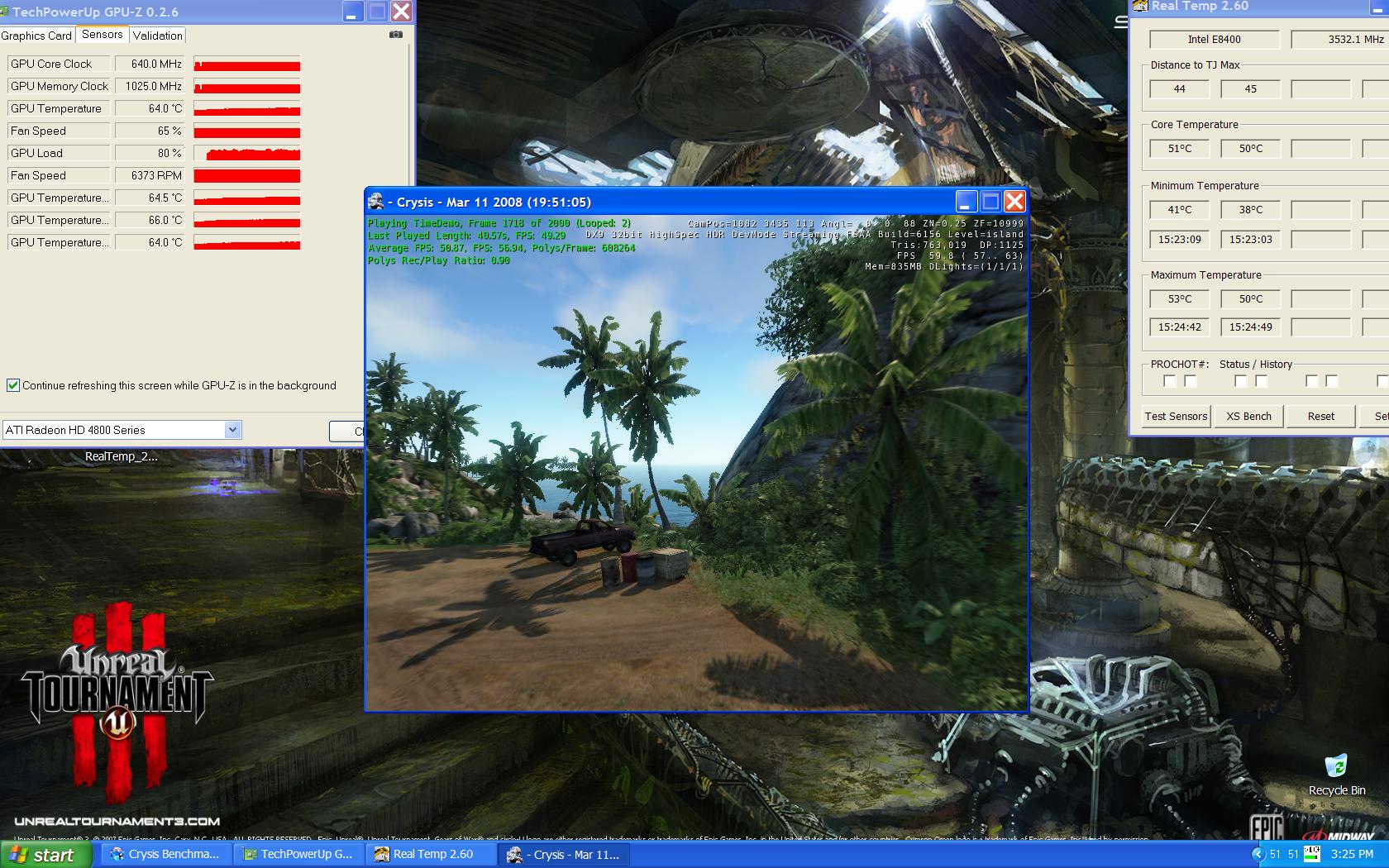Click the 6373 RPM fan speed graph
Viewport: 1389px width, 868px height.
246,175
